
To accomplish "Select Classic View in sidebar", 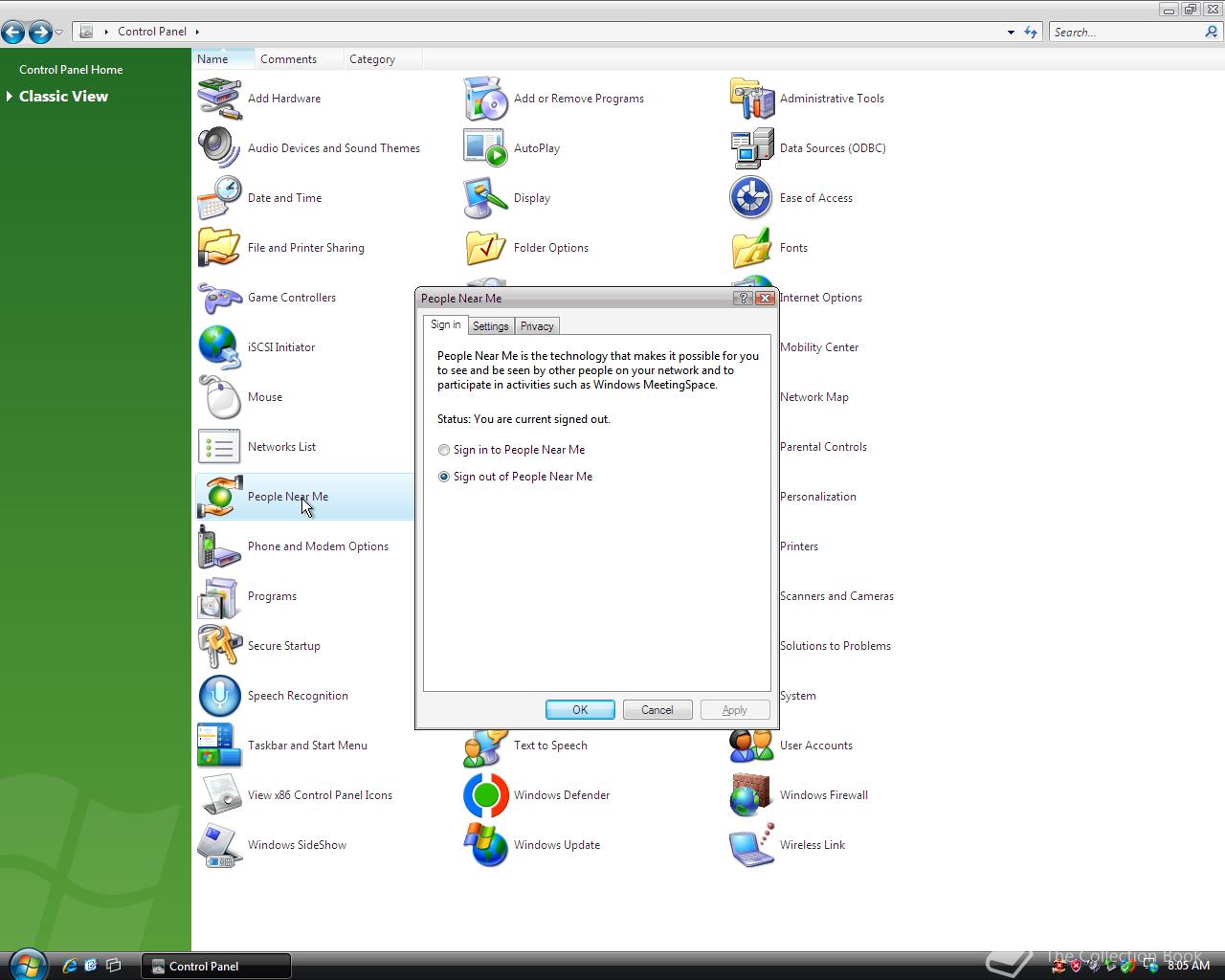I will click(x=63, y=97).
